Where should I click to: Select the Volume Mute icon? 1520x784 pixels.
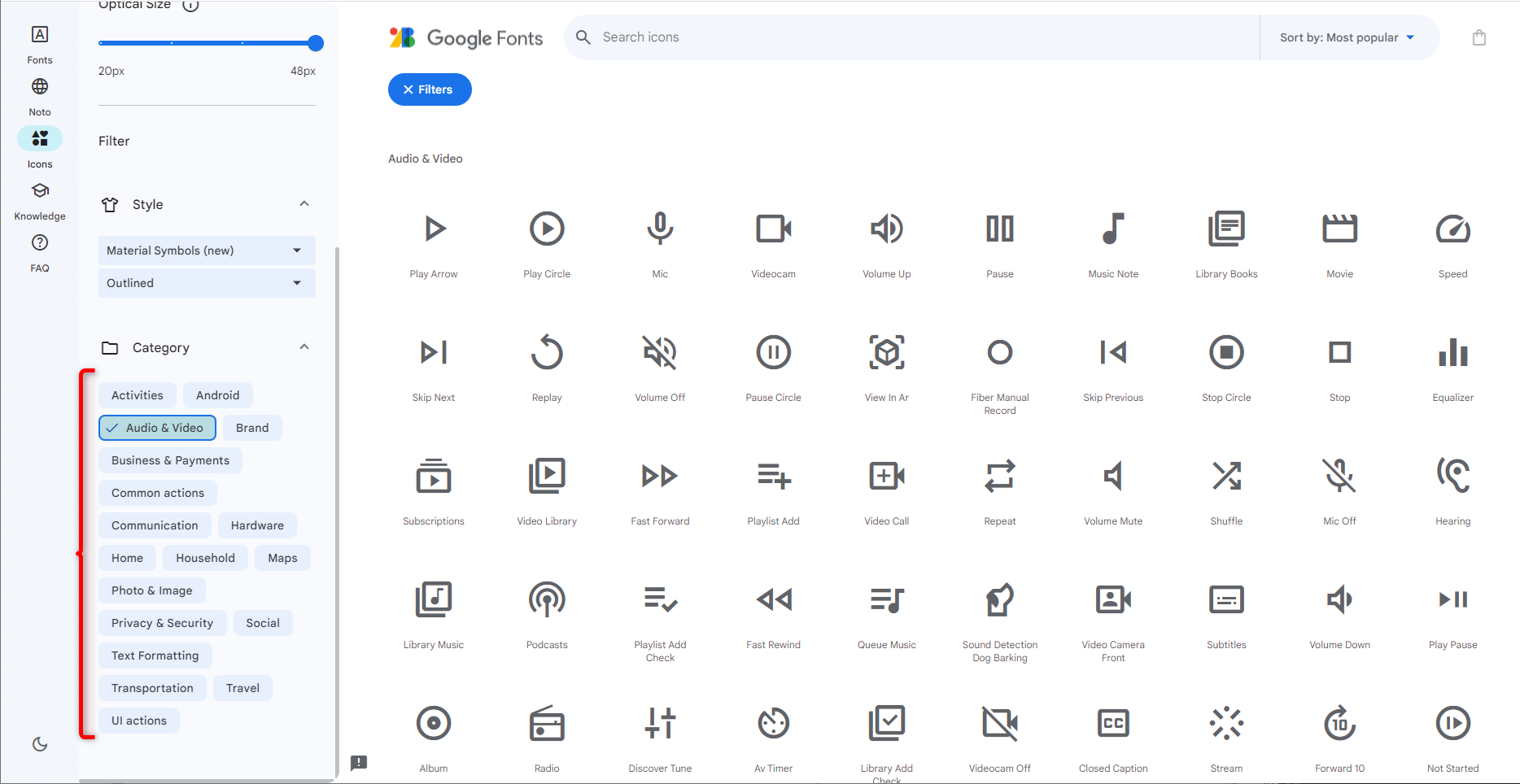click(1112, 476)
